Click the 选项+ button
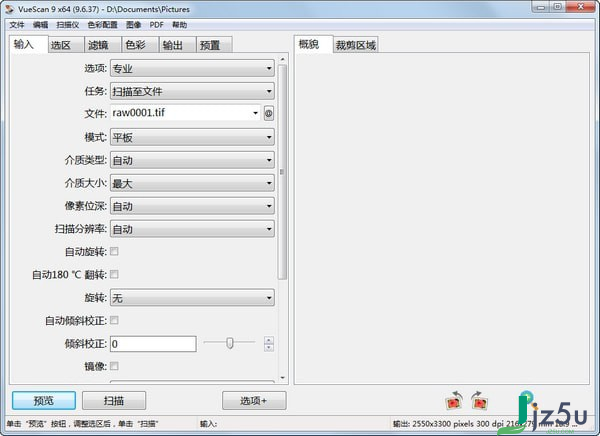 254,400
